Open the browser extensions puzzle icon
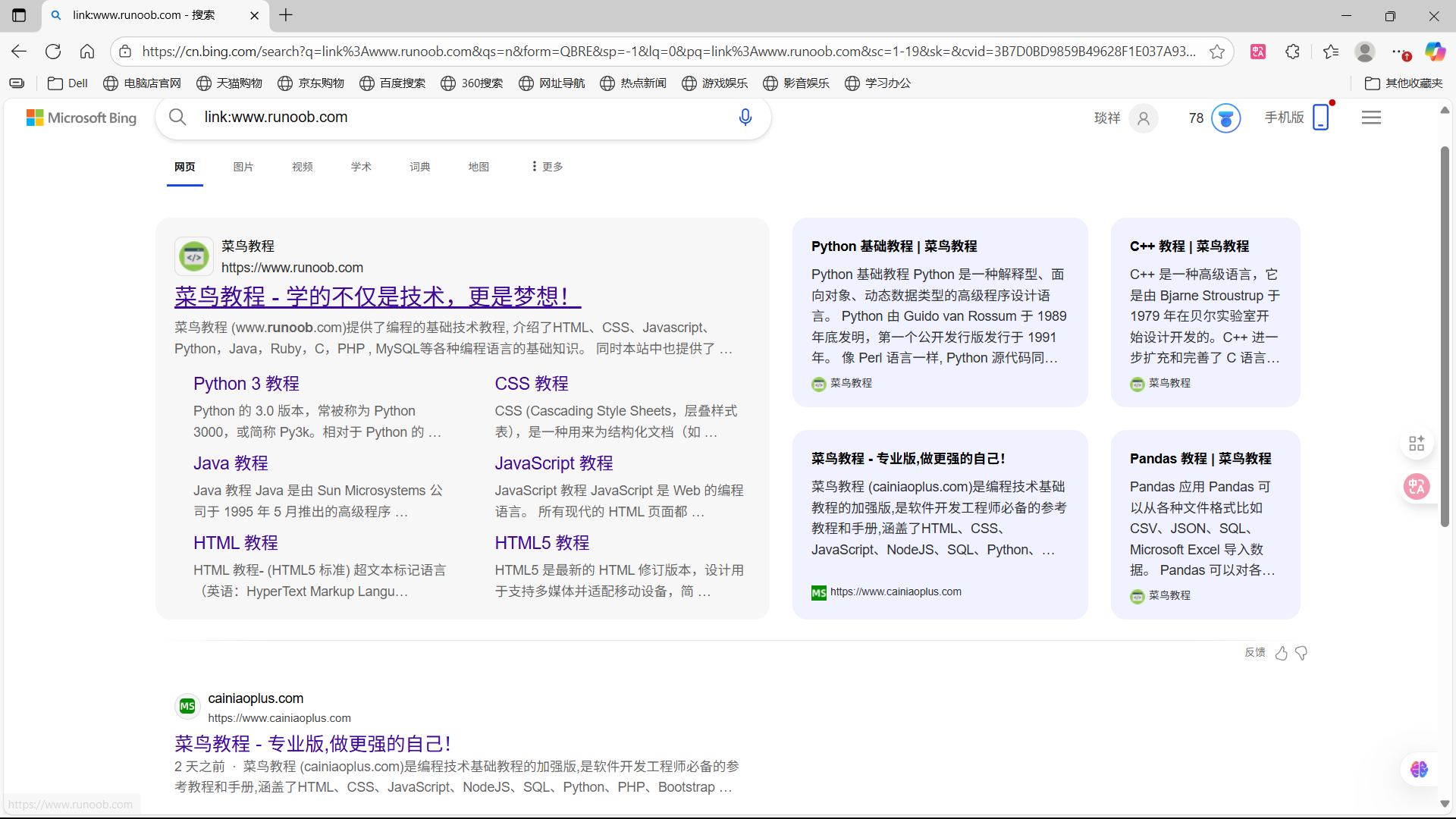This screenshot has width=1456, height=819. click(x=1292, y=51)
